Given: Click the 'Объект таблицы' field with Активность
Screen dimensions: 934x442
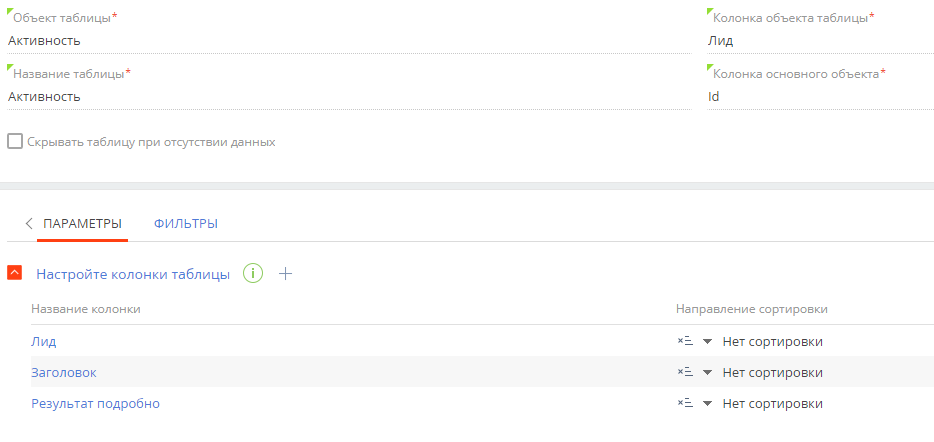Looking at the screenshot, I should coord(349,41).
